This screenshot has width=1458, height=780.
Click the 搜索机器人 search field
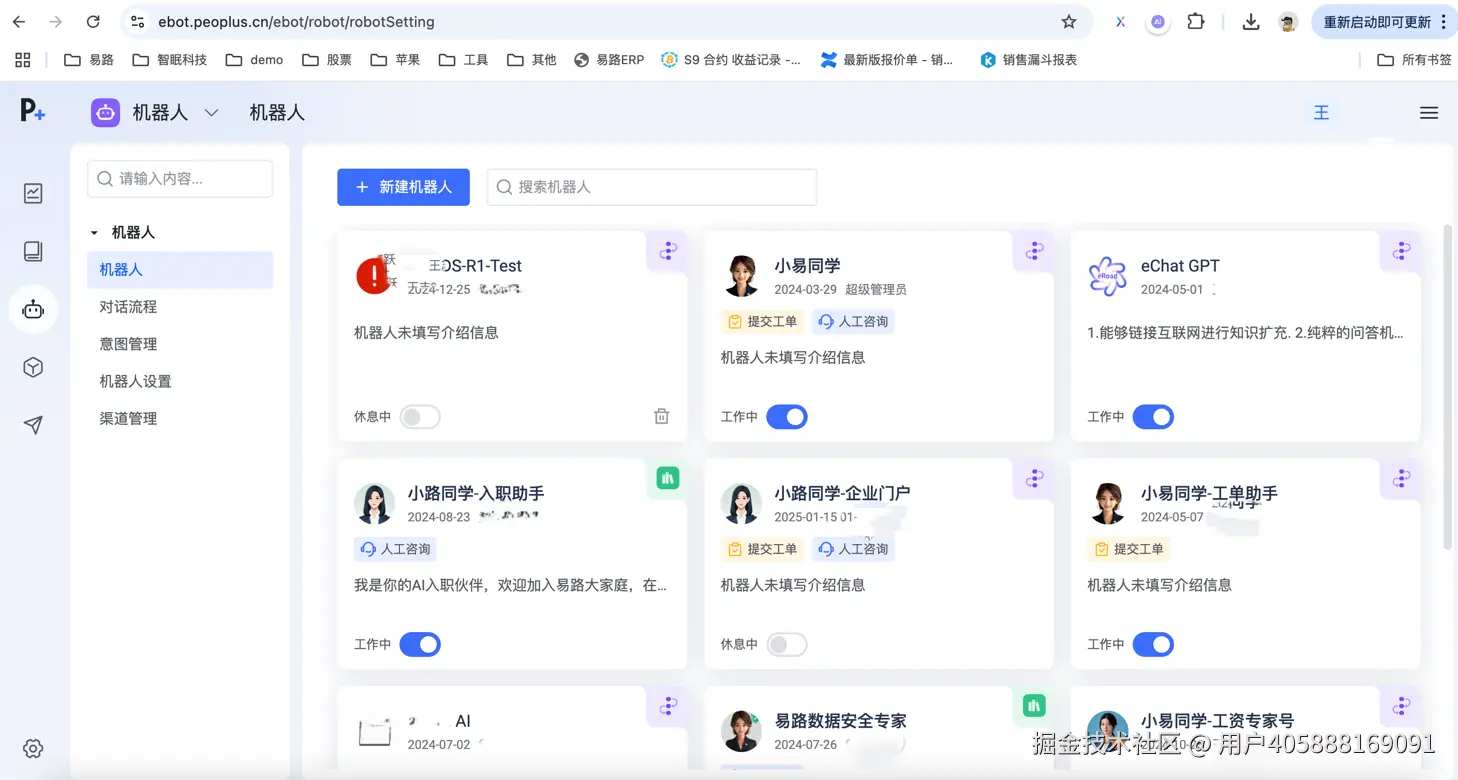click(x=651, y=187)
